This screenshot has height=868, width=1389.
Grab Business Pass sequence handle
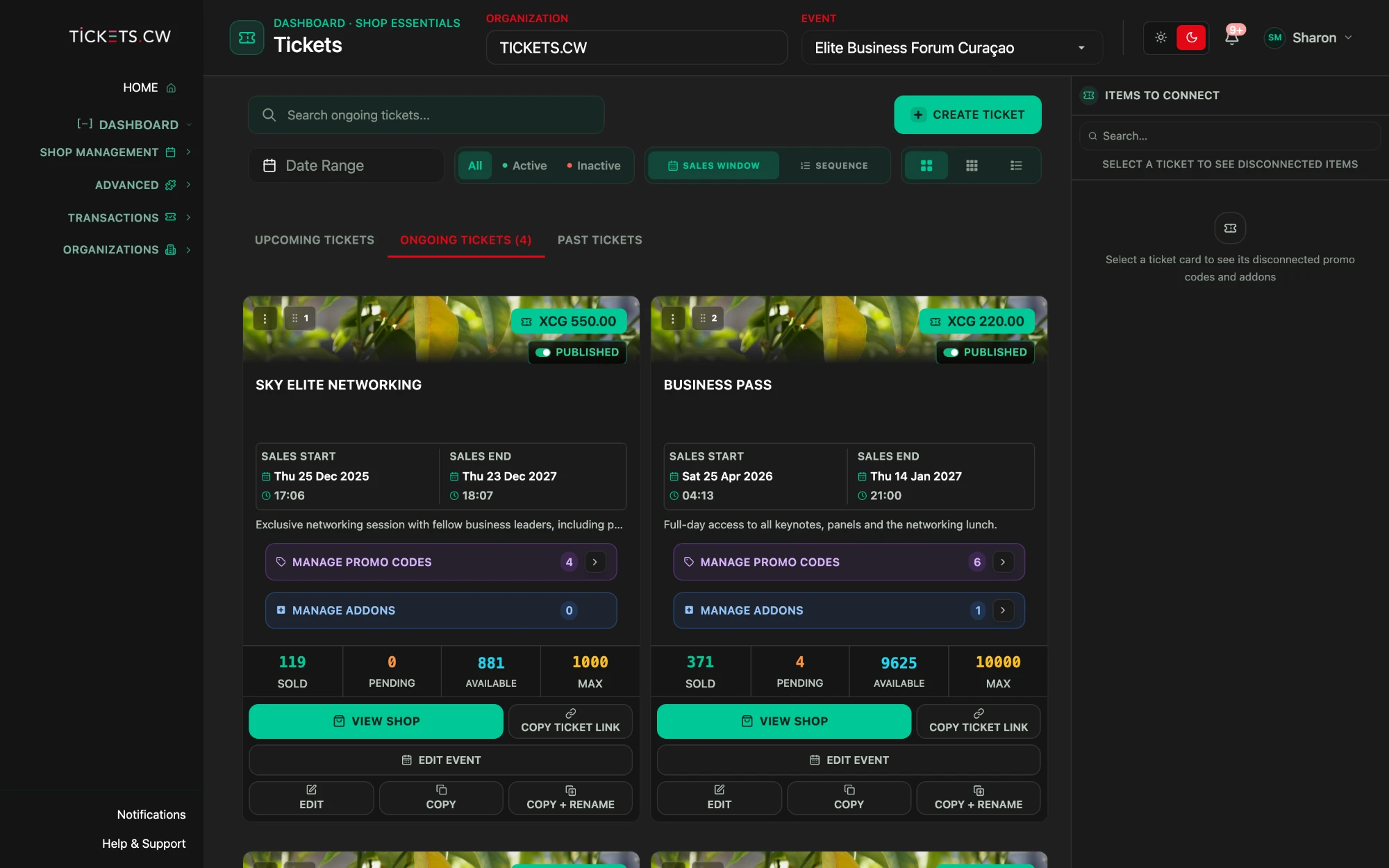point(708,318)
